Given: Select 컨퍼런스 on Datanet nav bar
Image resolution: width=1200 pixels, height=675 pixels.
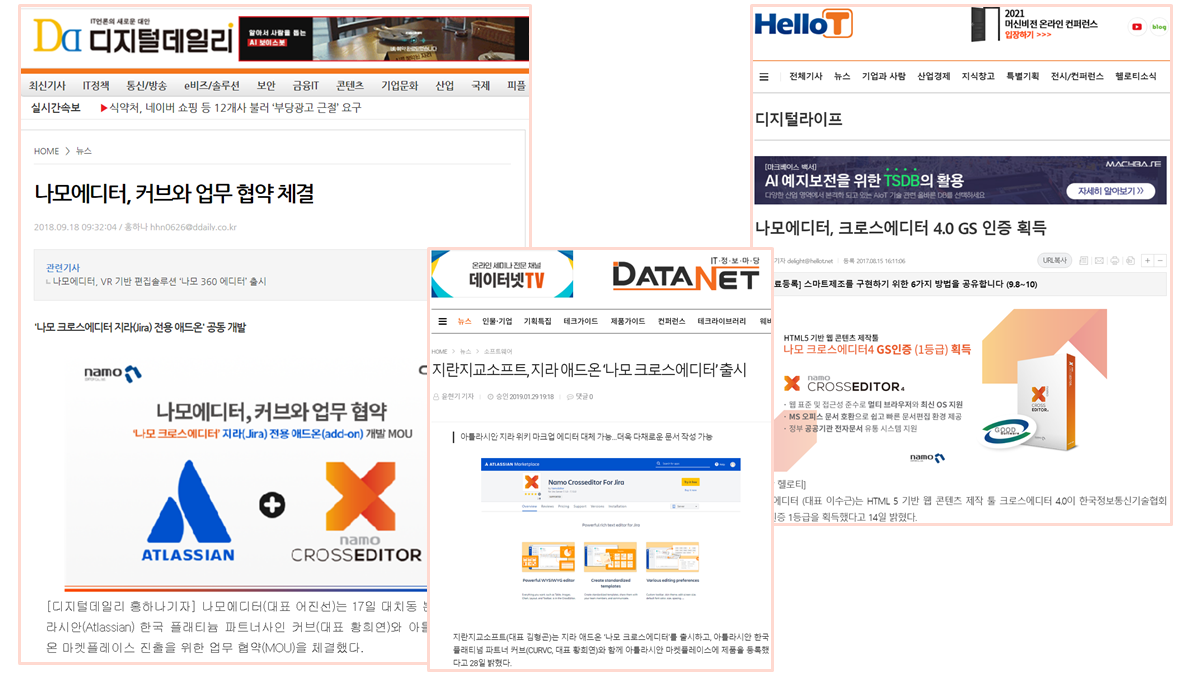Looking at the screenshot, I should point(672,321).
